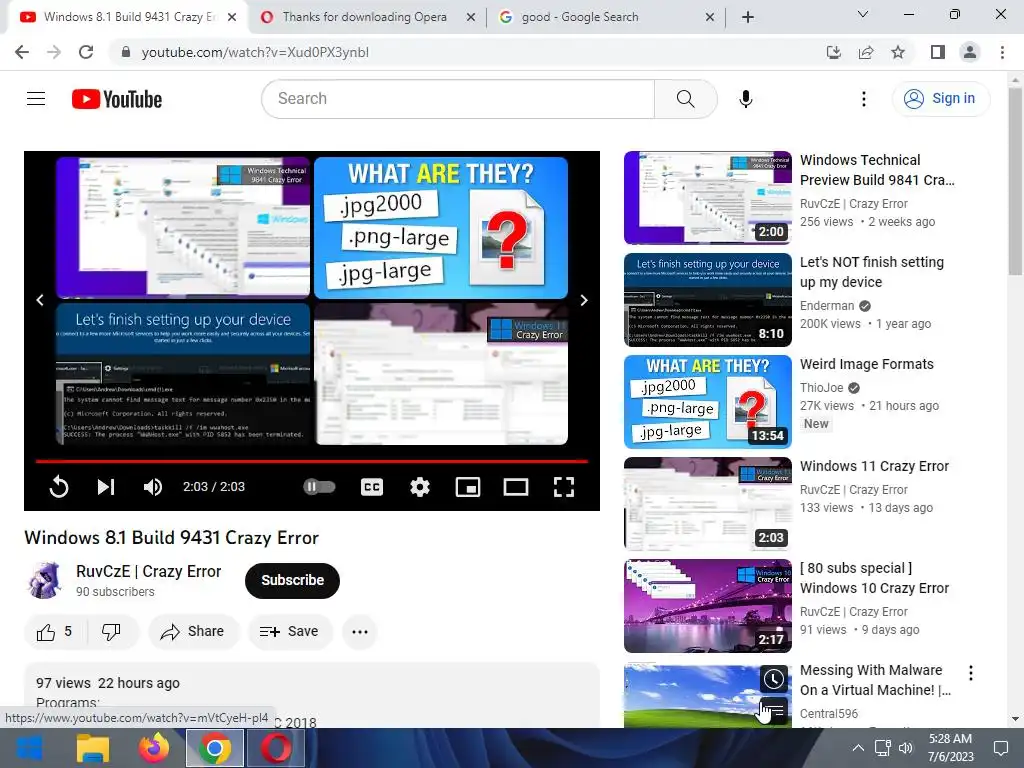Switch to theater mode
1024x768 pixels.
coord(516,487)
